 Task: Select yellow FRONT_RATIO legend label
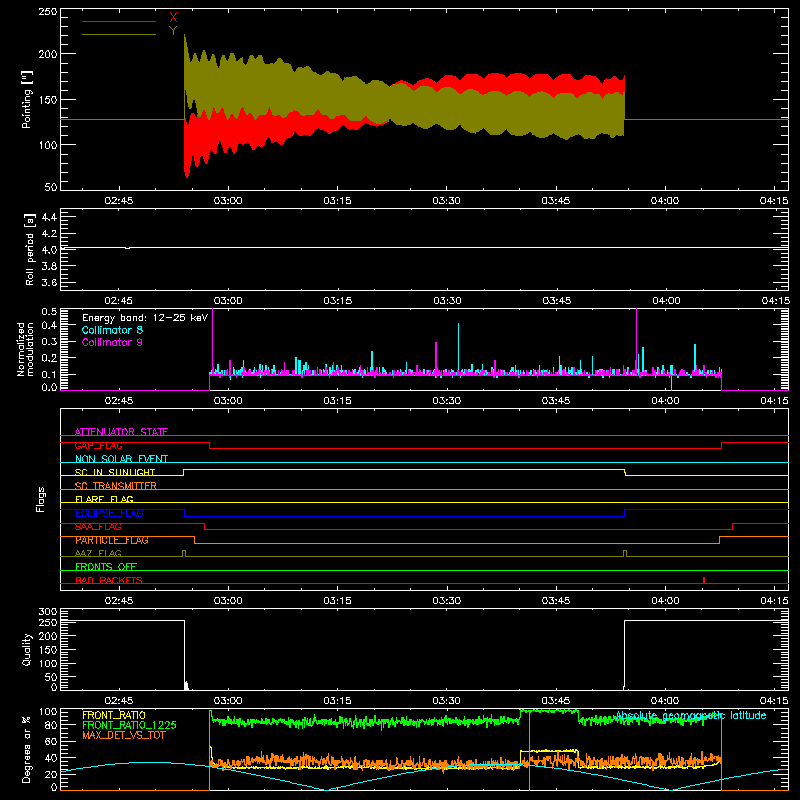(x=114, y=715)
